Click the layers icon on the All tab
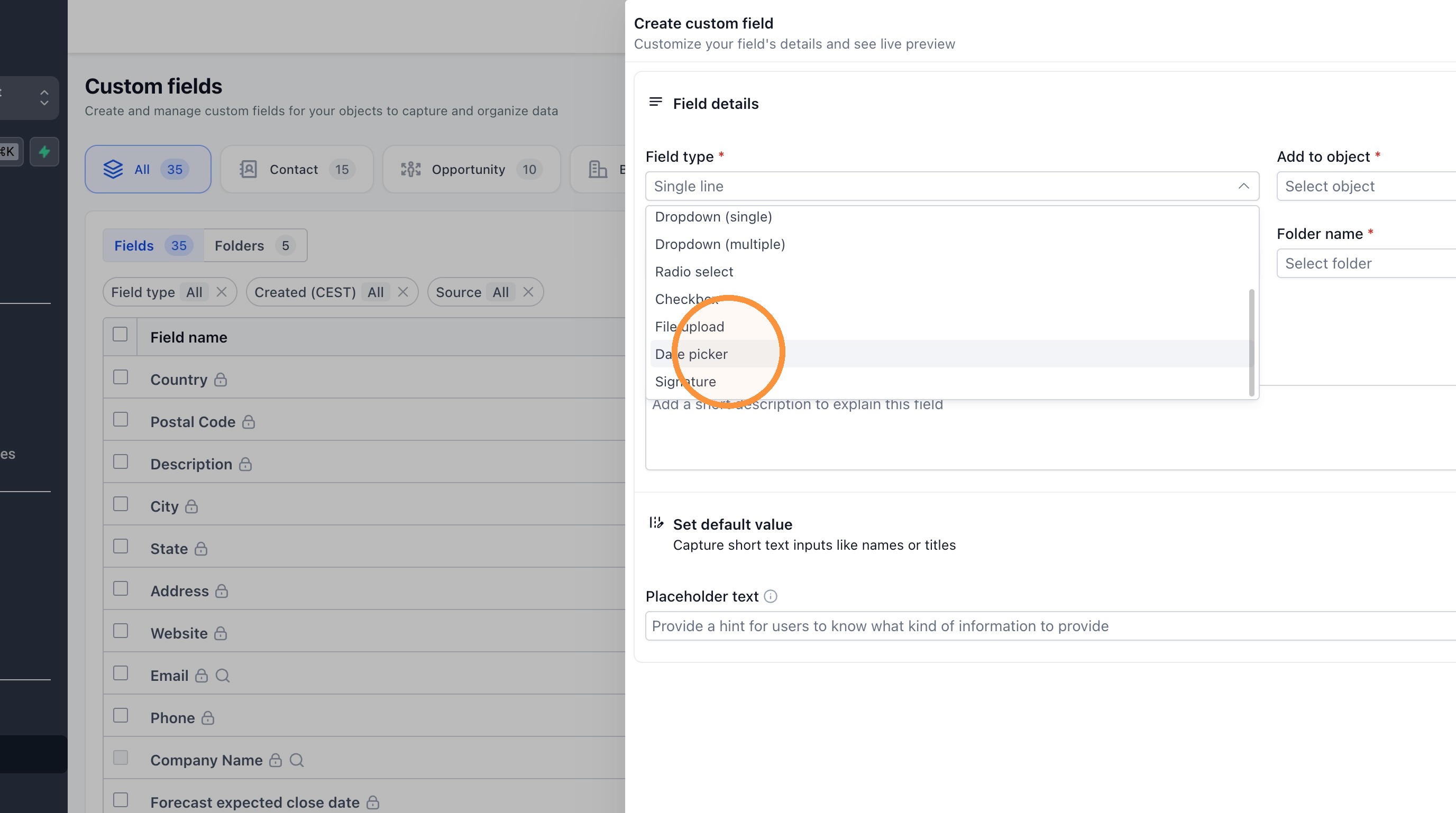Screen dimensions: 1456x813 pos(113,170)
